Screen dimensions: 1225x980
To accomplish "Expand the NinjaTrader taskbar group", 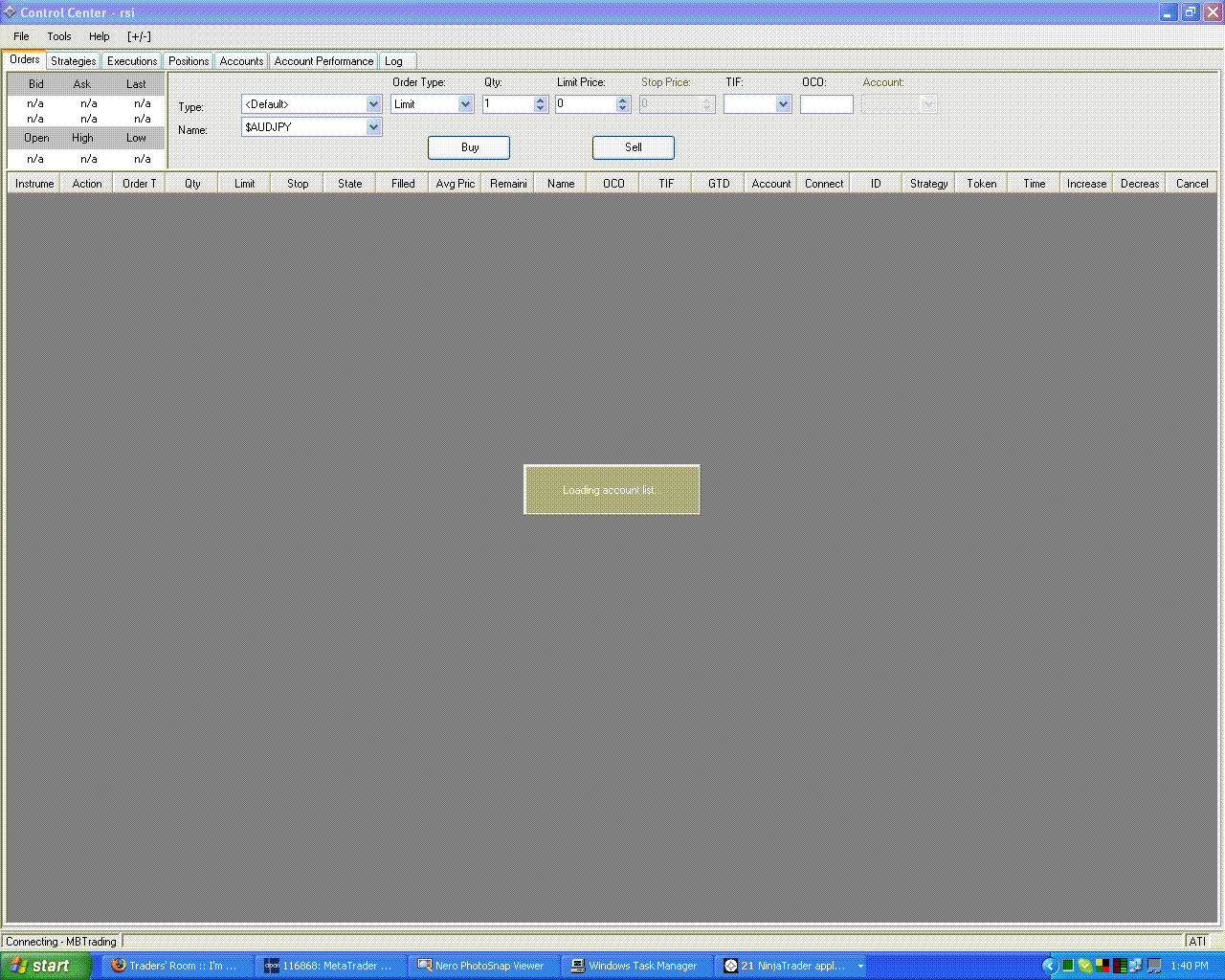I will [x=791, y=966].
